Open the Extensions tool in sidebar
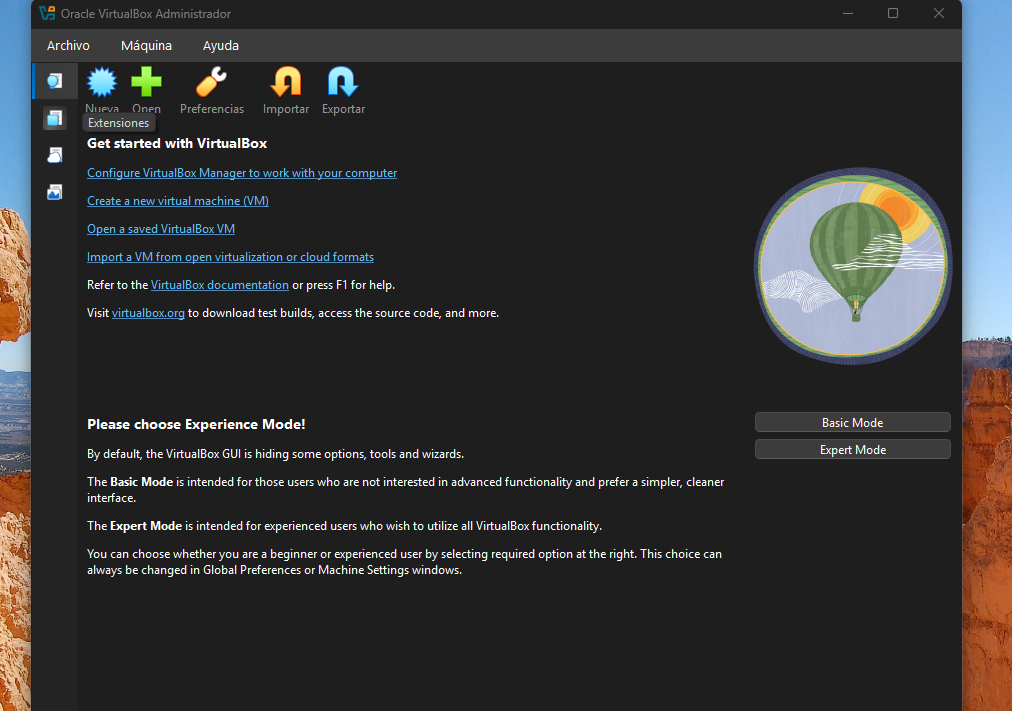This screenshot has width=1012, height=711. click(x=54, y=118)
